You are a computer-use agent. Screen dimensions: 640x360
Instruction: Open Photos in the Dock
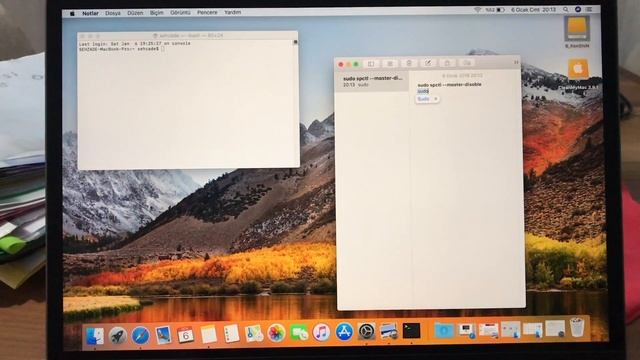pos(276,333)
